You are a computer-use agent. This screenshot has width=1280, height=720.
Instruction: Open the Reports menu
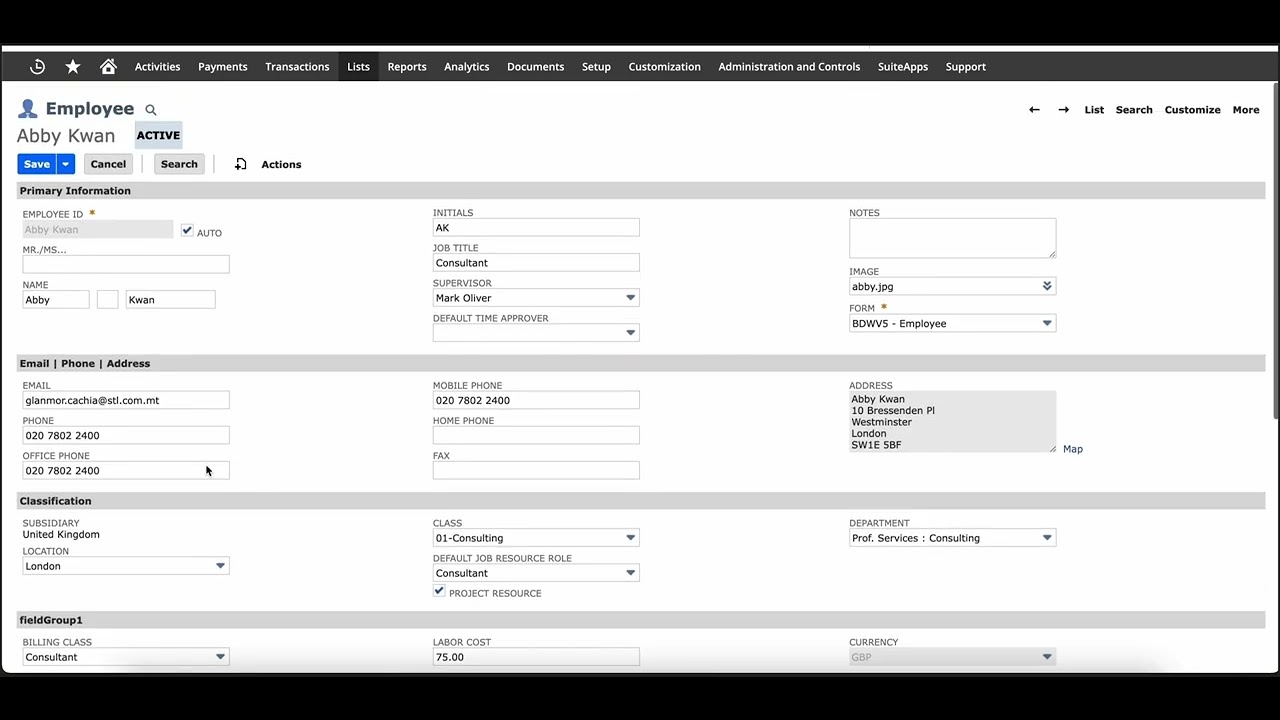[x=407, y=67]
